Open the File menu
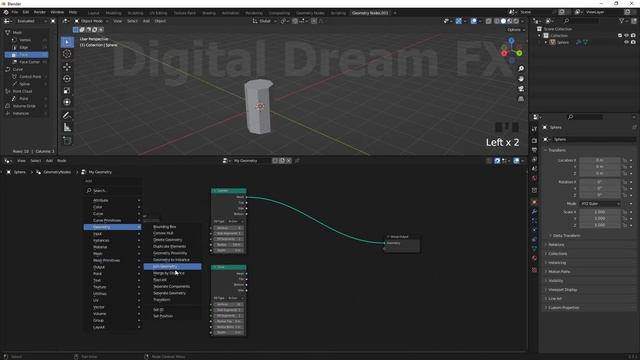640x360 pixels. click(15, 12)
